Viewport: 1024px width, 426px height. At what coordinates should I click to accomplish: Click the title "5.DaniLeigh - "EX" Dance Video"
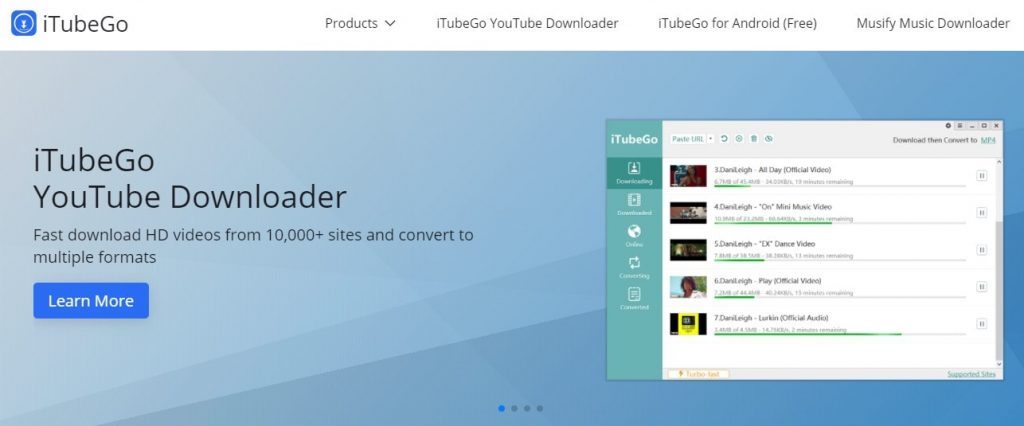pos(764,244)
